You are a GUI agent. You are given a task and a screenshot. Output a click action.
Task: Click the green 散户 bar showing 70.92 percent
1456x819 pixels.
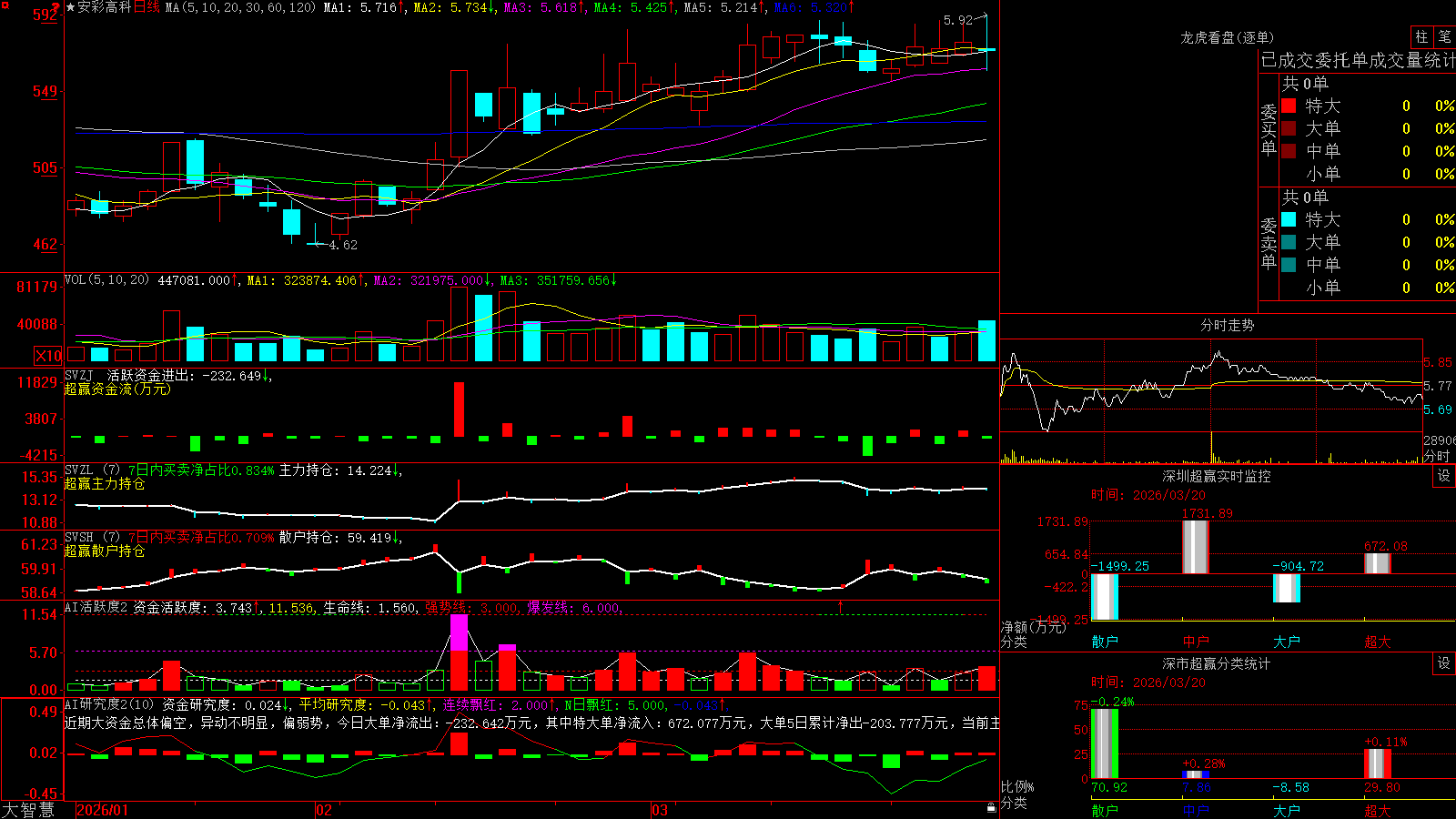click(x=1105, y=743)
